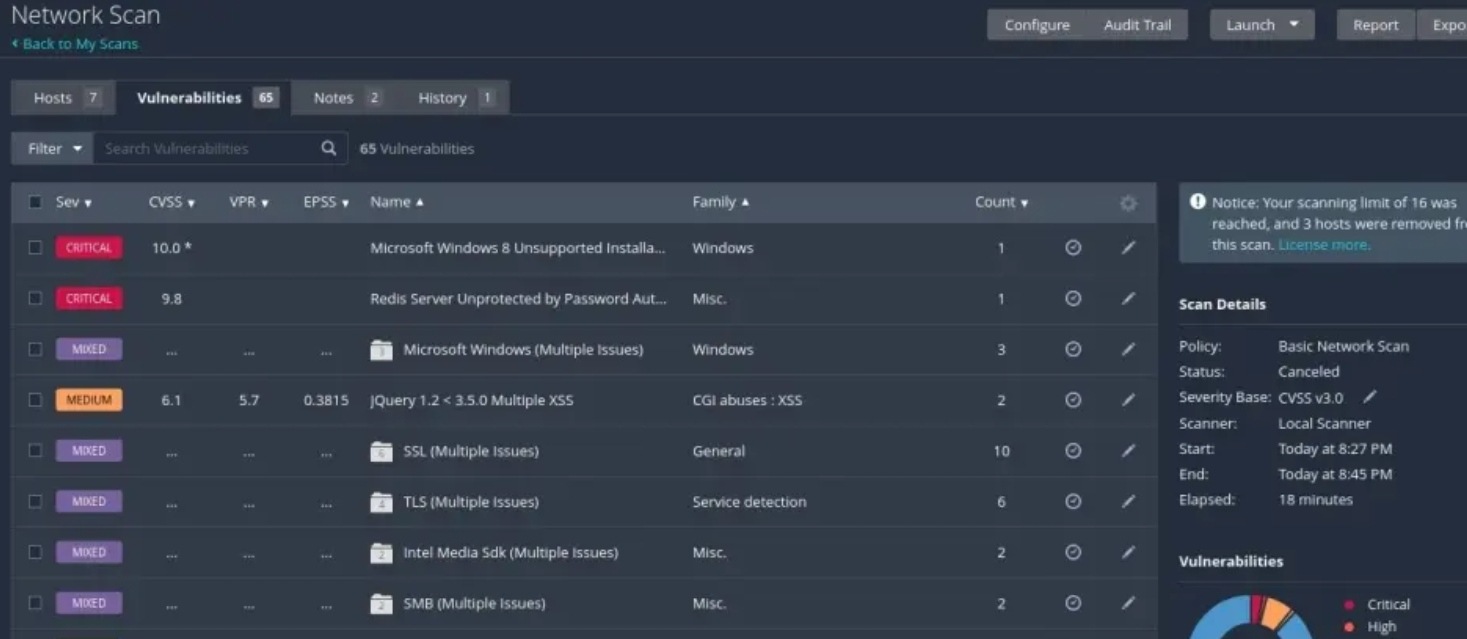Image resolution: width=1467 pixels, height=639 pixels.
Task: Click the Report button
Action: pos(1376,25)
